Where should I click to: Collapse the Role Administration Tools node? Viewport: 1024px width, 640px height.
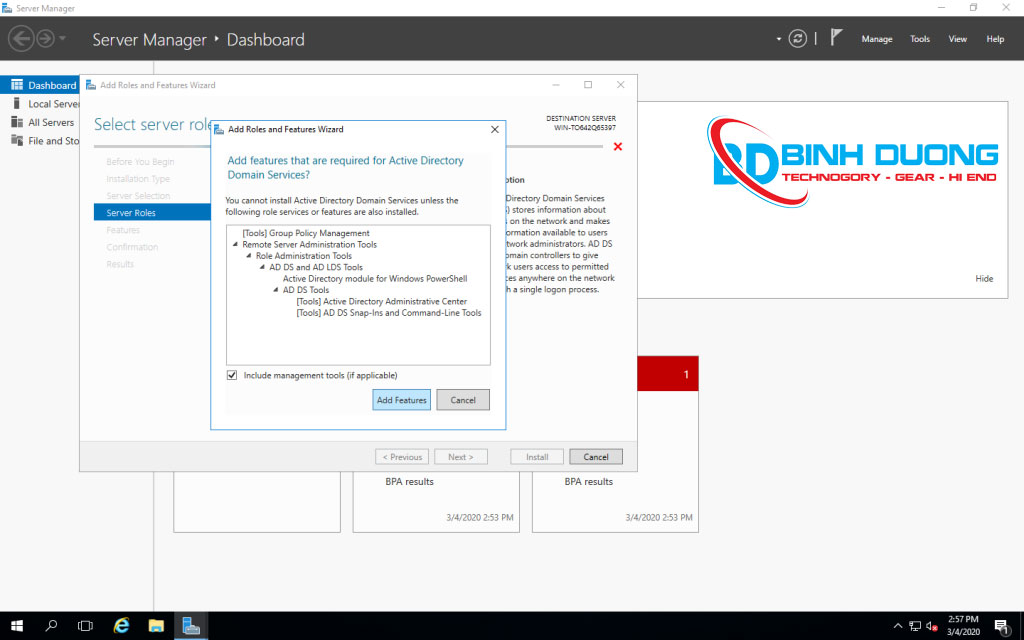[247, 256]
